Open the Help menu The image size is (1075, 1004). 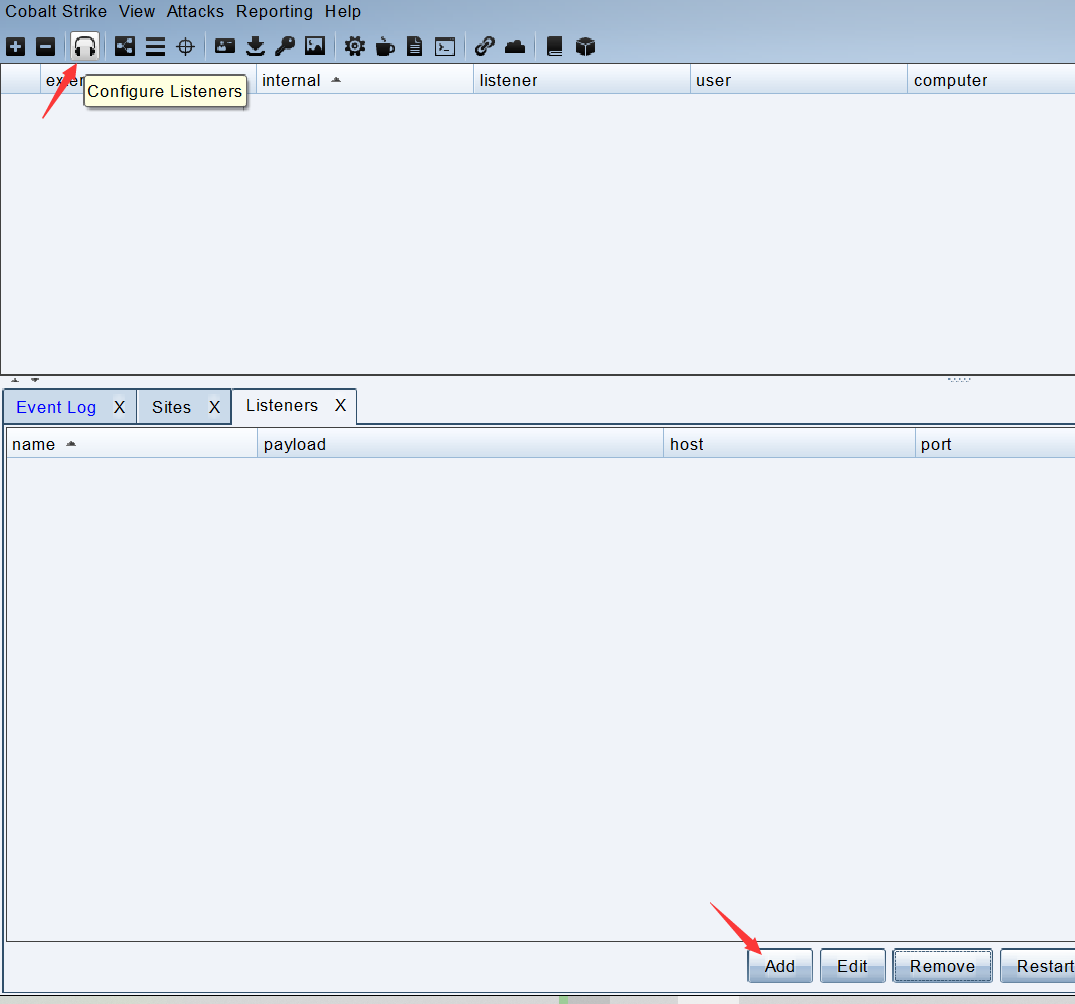[343, 12]
